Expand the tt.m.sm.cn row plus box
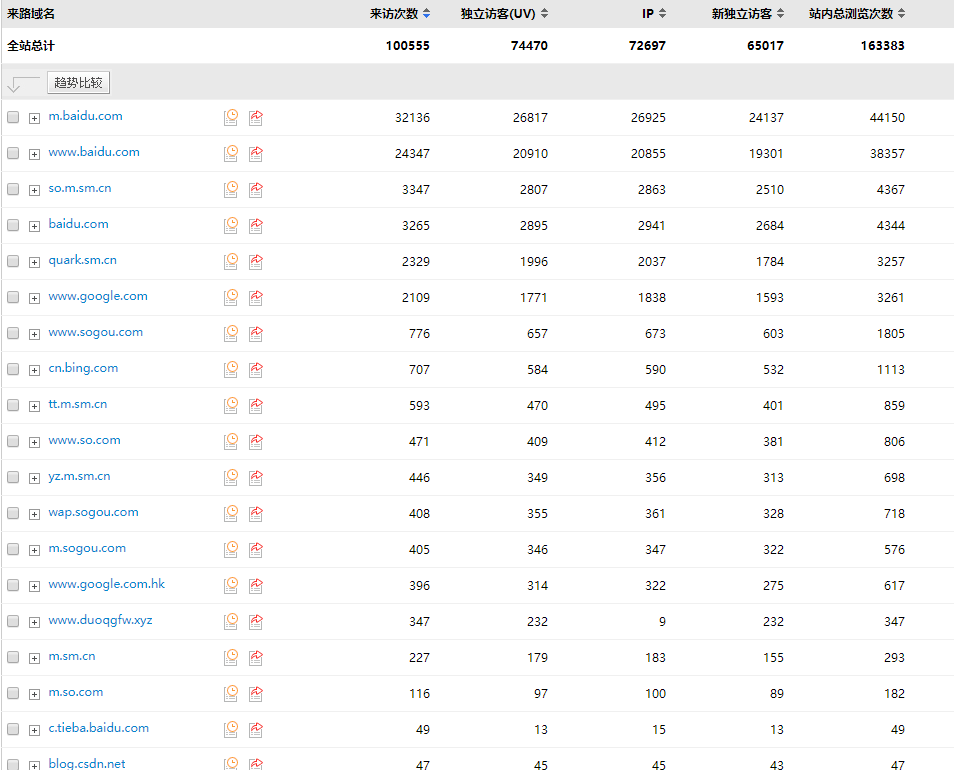Image resolution: width=954 pixels, height=770 pixels. 35,406
